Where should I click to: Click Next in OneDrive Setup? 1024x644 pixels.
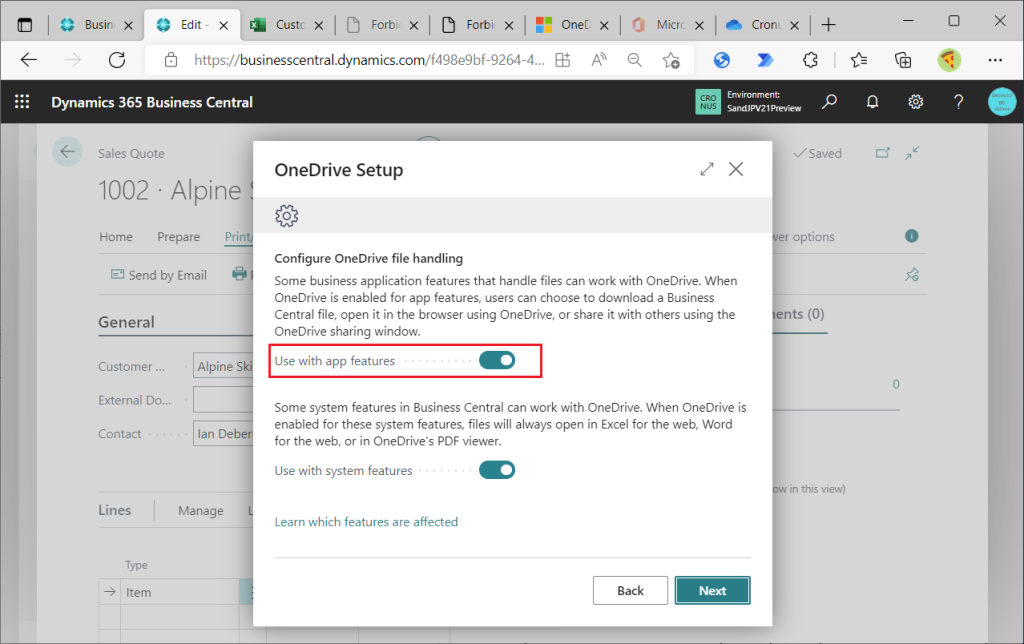click(712, 590)
